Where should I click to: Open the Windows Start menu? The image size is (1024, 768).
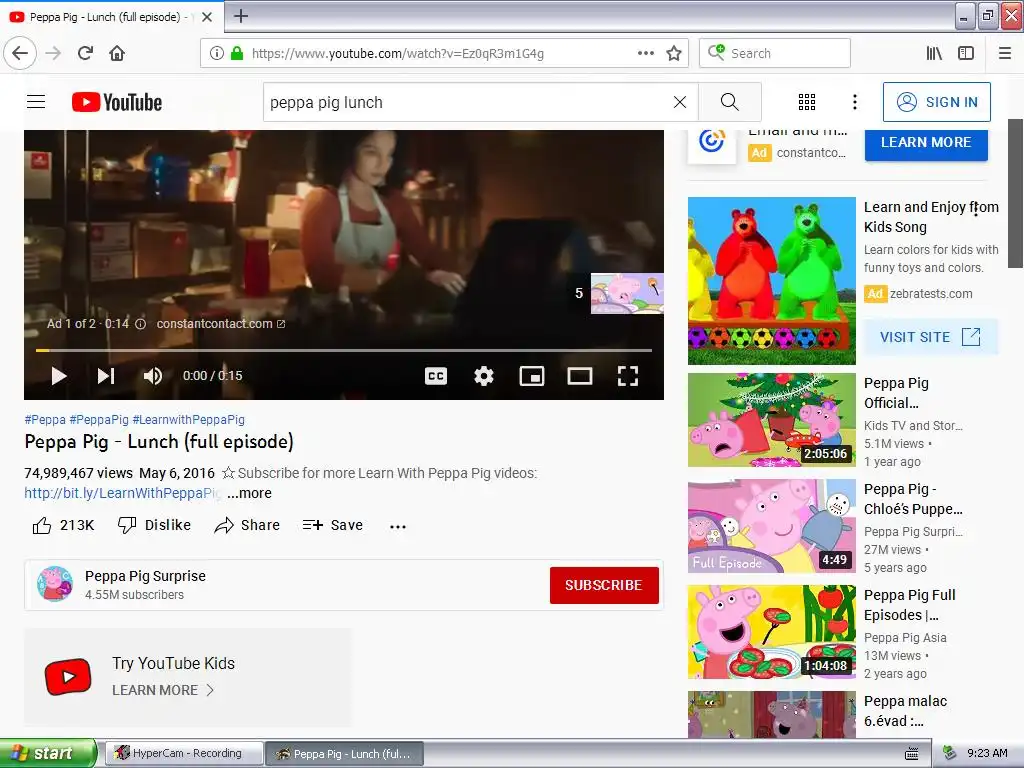[x=48, y=754]
